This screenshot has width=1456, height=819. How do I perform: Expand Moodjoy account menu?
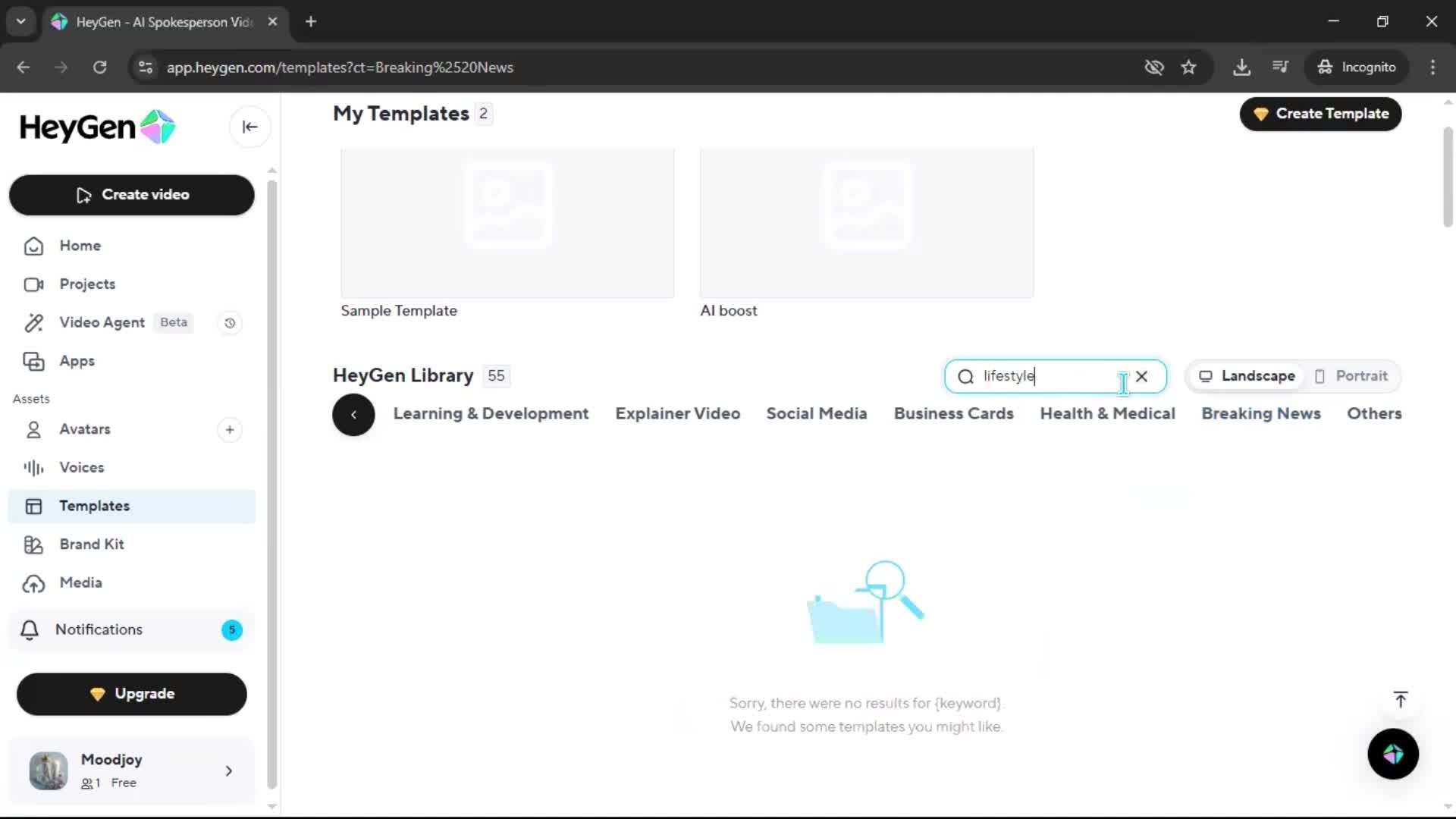pyautogui.click(x=228, y=771)
